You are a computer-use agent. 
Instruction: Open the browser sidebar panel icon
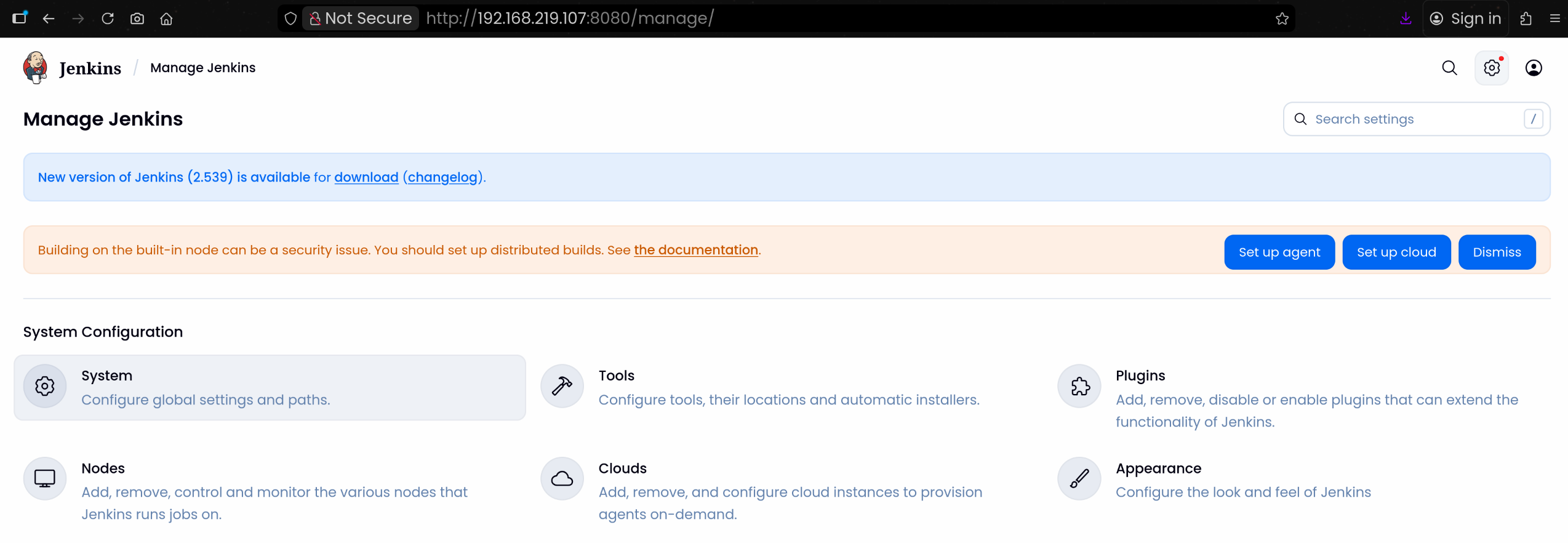pos(20,18)
